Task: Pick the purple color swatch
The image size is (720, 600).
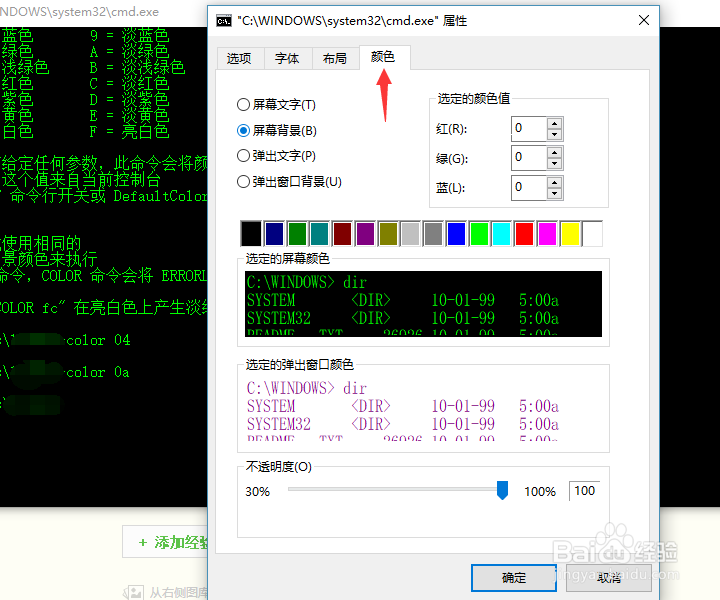Action: (x=365, y=234)
